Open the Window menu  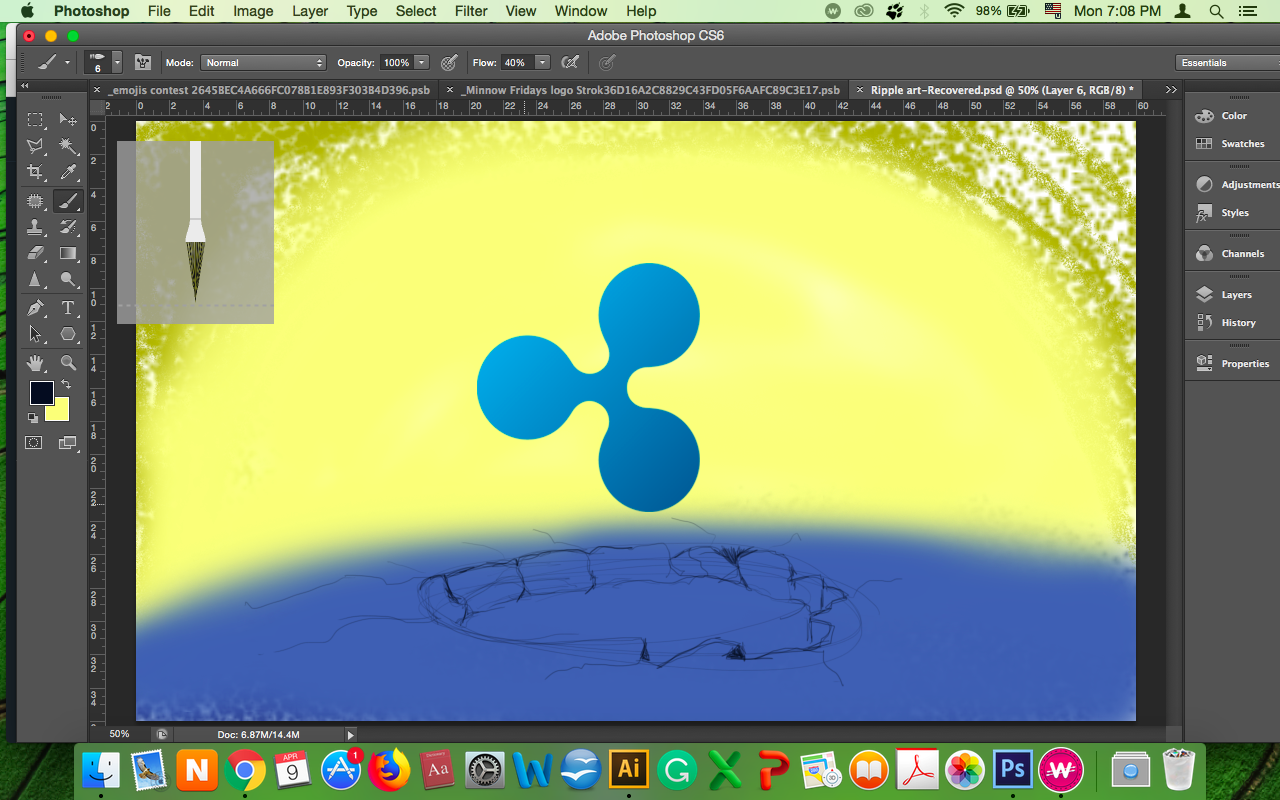click(x=580, y=11)
